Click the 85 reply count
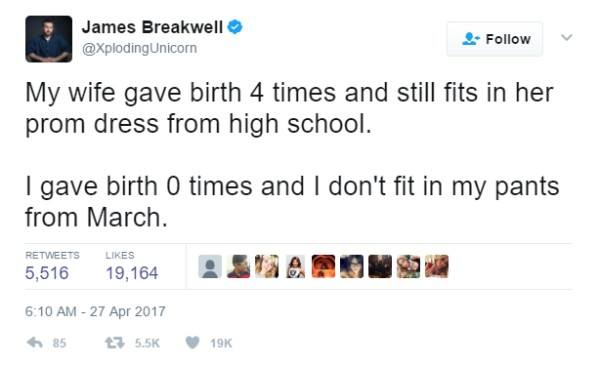This screenshot has width=600, height=366. tap(59, 343)
